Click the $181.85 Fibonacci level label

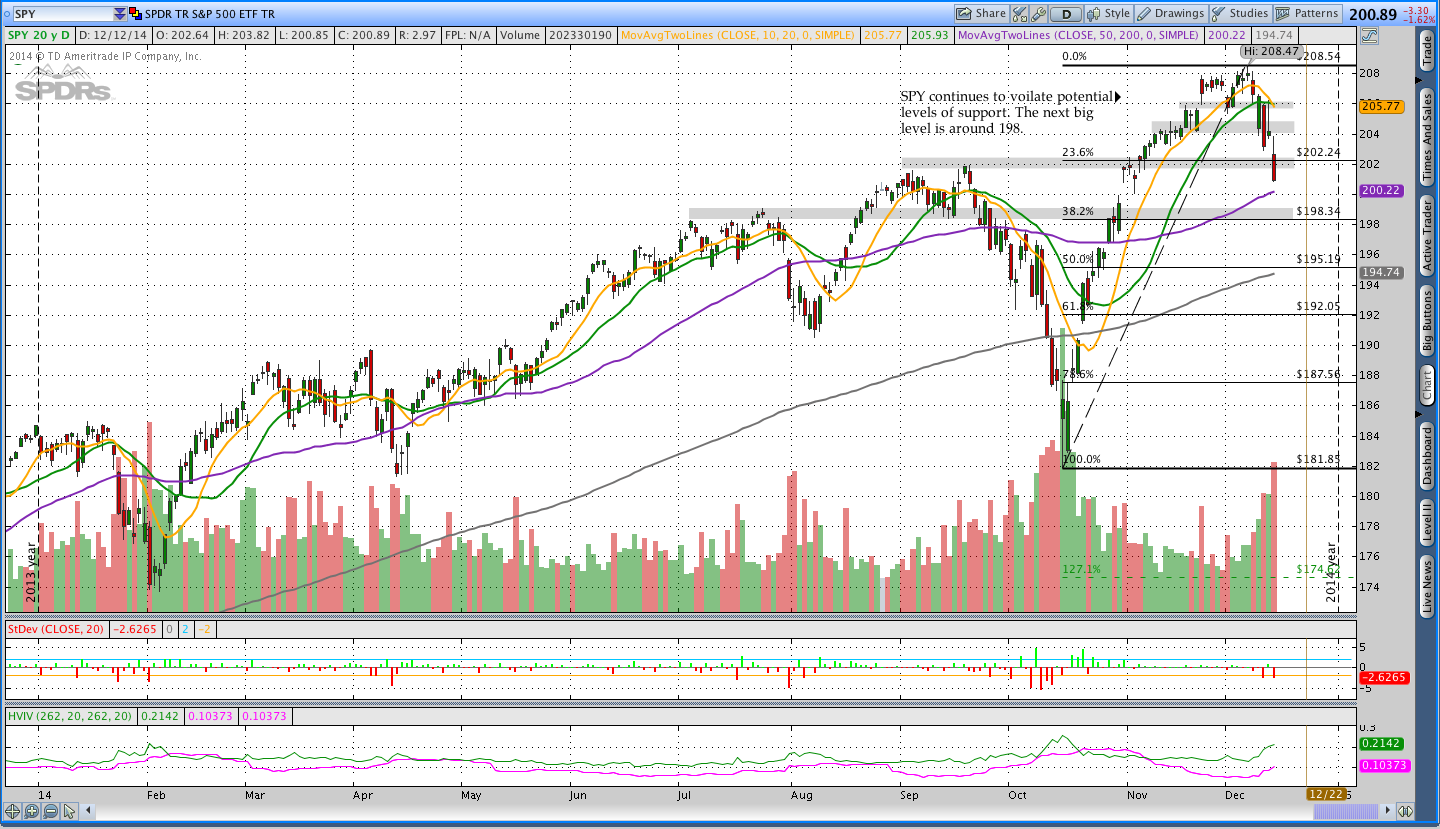tap(1317, 460)
